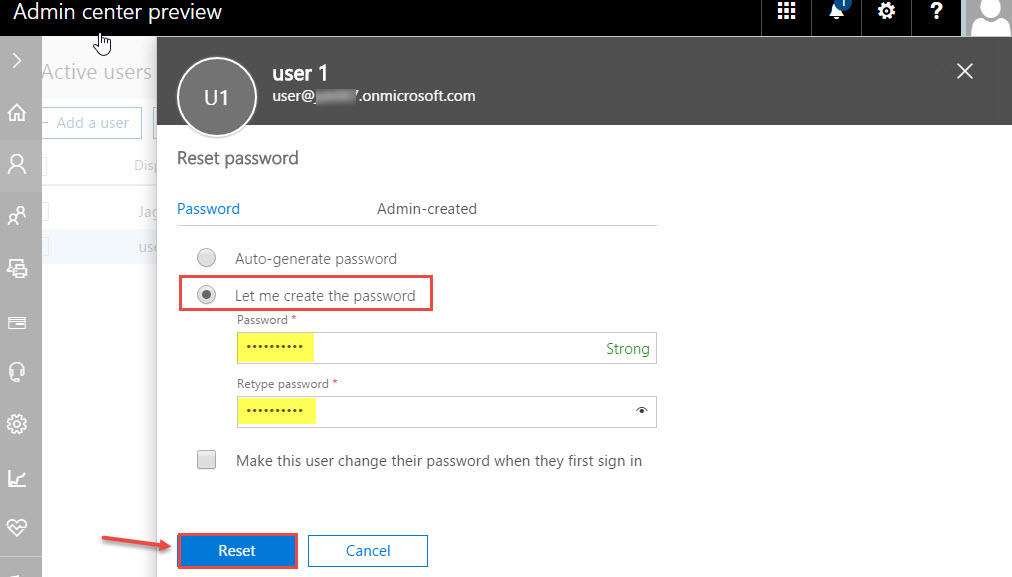The image size is (1012, 577).
Task: Open Groups icon in left sidebar
Action: tap(17, 215)
